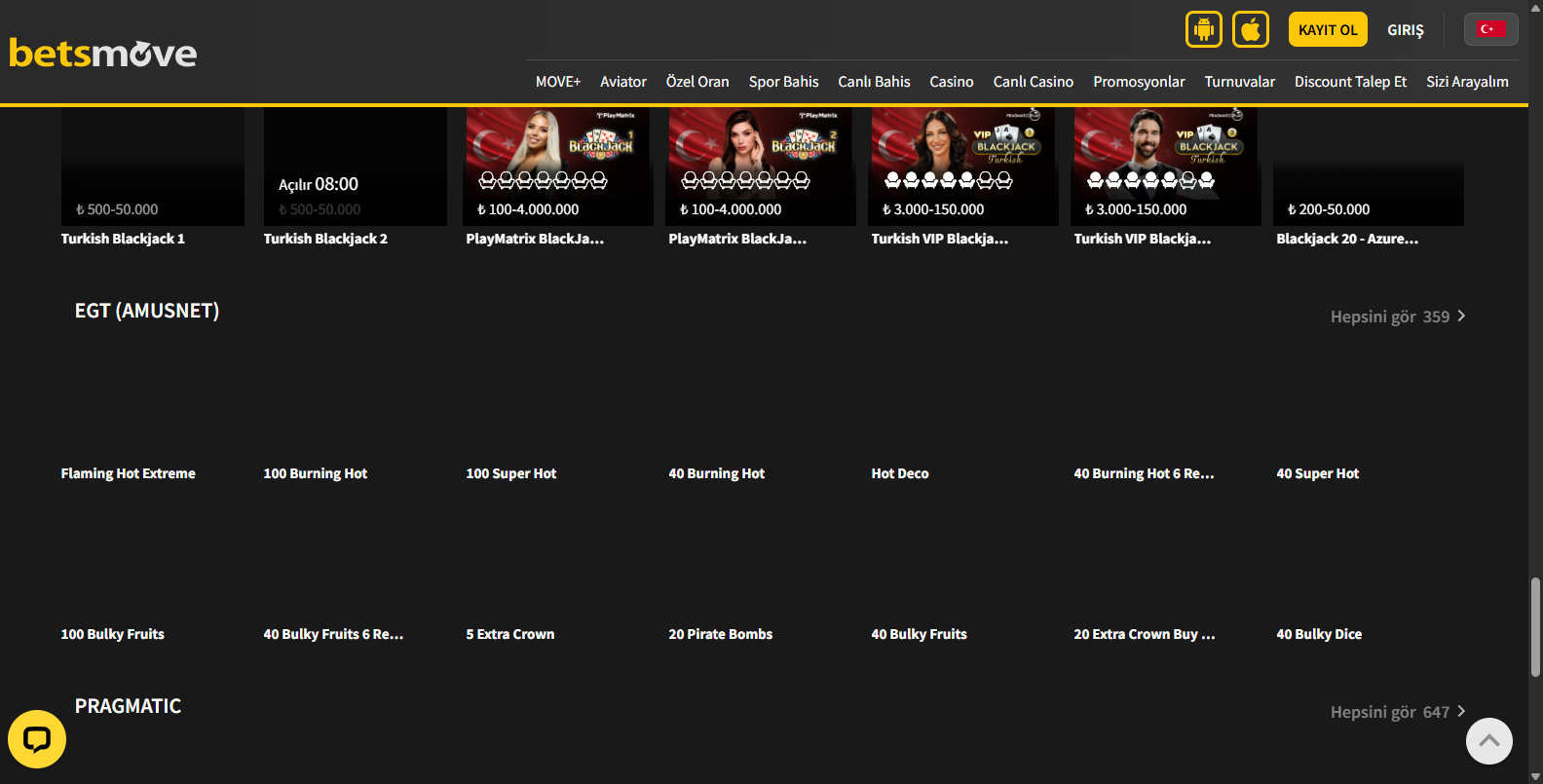
Task: Go to the Spor Bahis menu
Action: coord(783,82)
